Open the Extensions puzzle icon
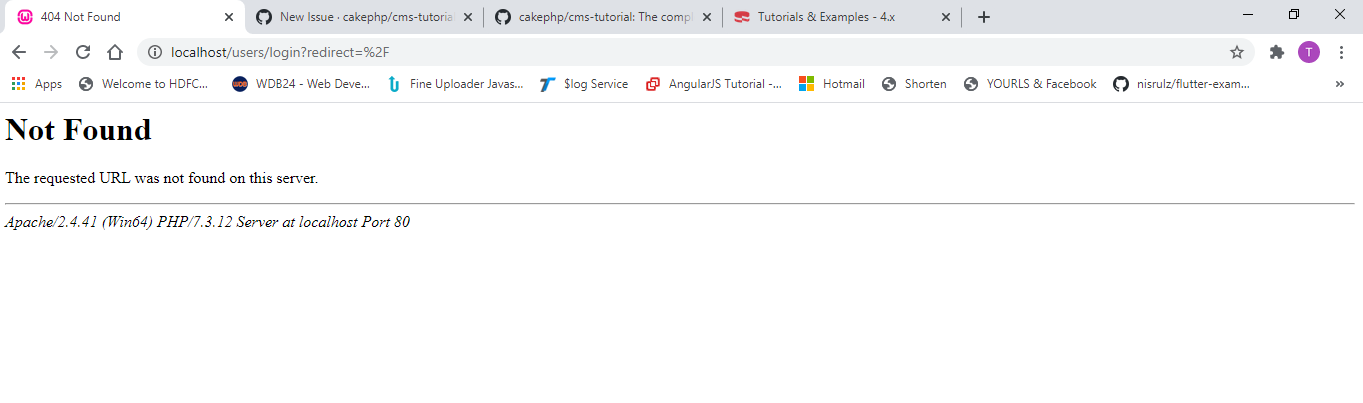1363x403 pixels. pyautogui.click(x=1277, y=52)
